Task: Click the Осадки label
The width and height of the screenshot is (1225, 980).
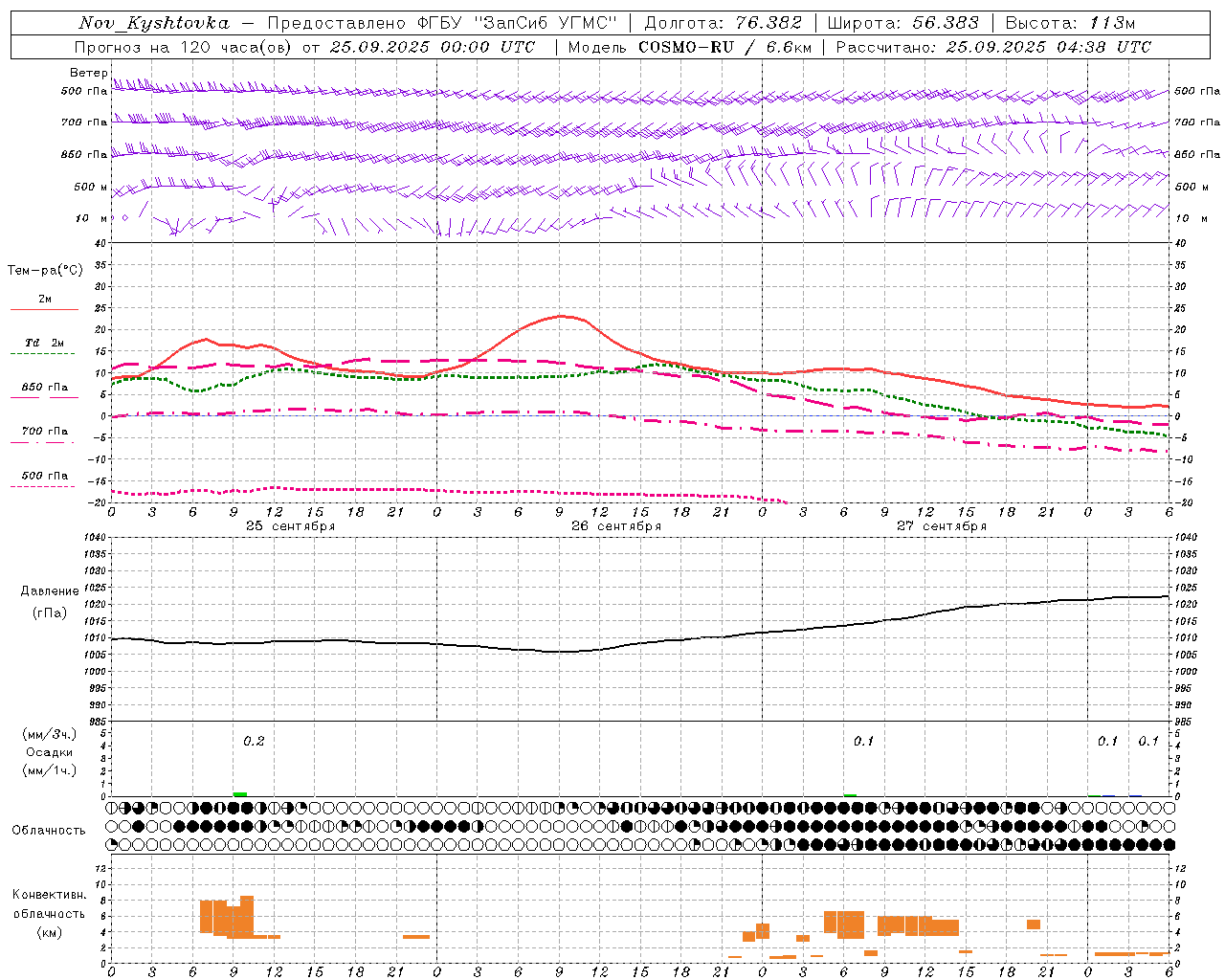Action: (50, 752)
